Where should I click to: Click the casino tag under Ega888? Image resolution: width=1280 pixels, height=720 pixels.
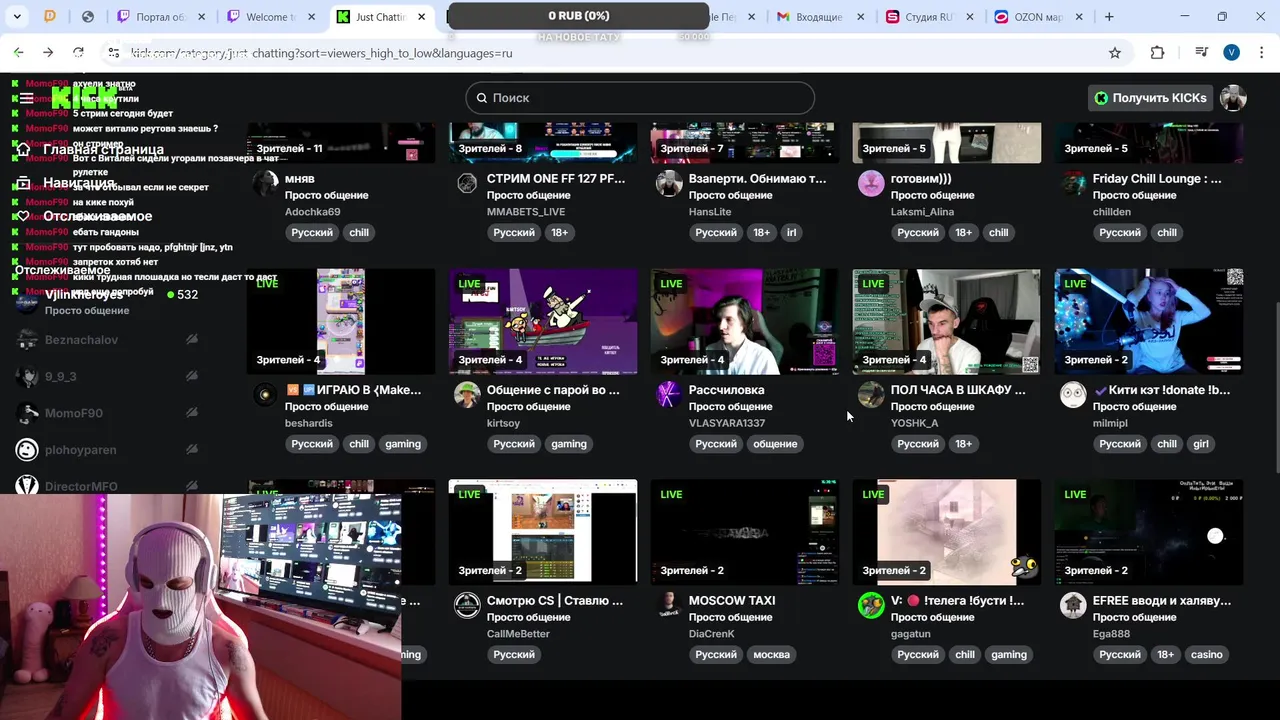[1206, 655]
